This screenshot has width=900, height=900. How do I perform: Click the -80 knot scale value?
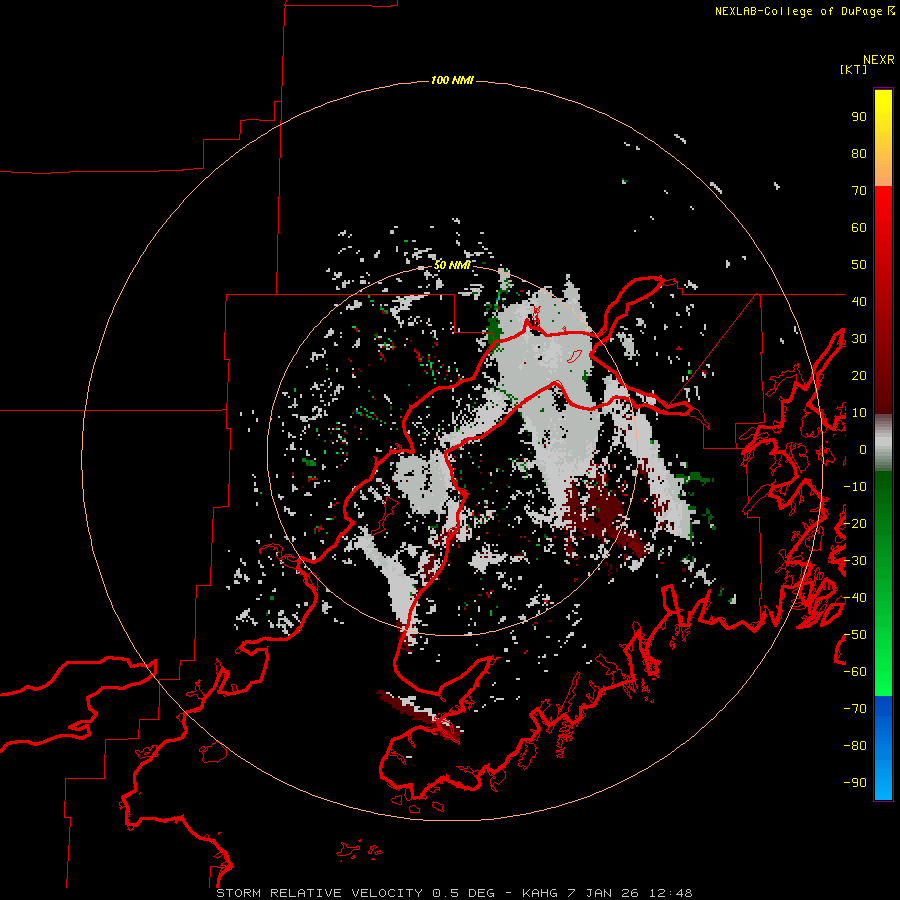tap(855, 746)
